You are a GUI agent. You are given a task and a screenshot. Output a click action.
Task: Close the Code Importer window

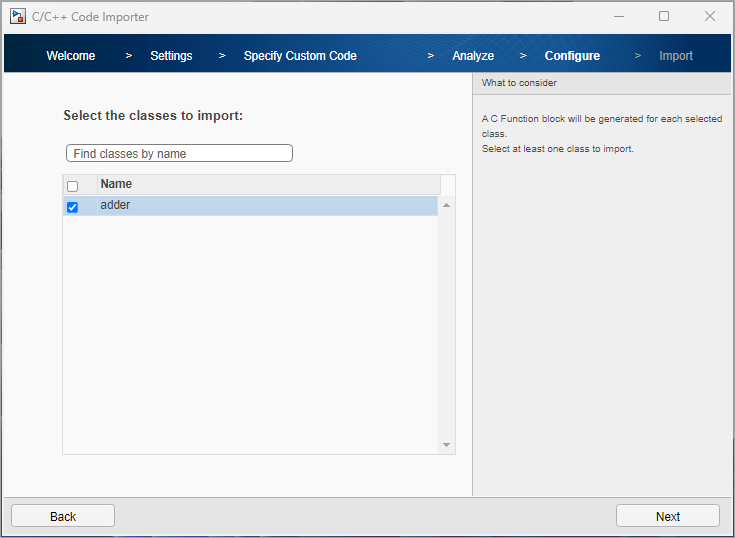click(710, 16)
